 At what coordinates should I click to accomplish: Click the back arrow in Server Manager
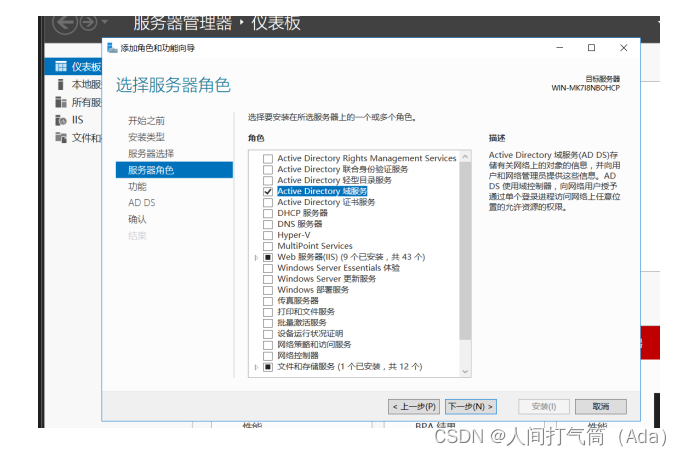(x=65, y=23)
